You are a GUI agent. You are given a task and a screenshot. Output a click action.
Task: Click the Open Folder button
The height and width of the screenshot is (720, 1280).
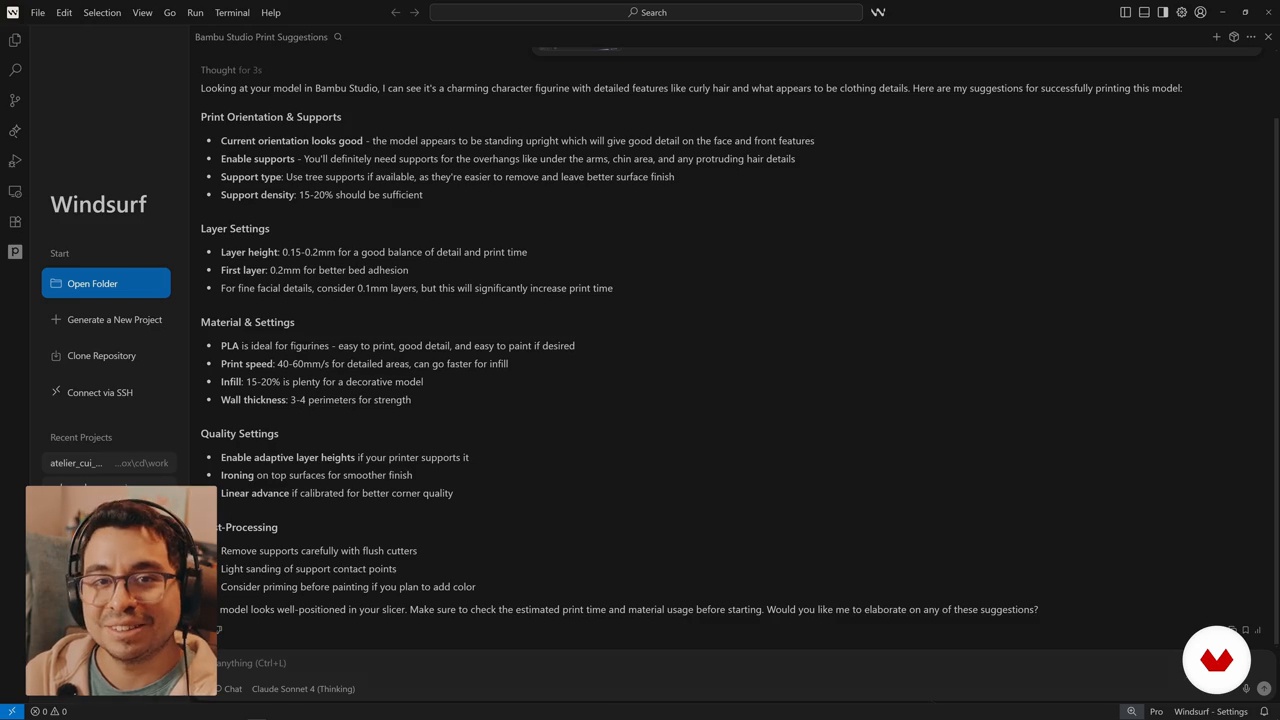pos(106,284)
